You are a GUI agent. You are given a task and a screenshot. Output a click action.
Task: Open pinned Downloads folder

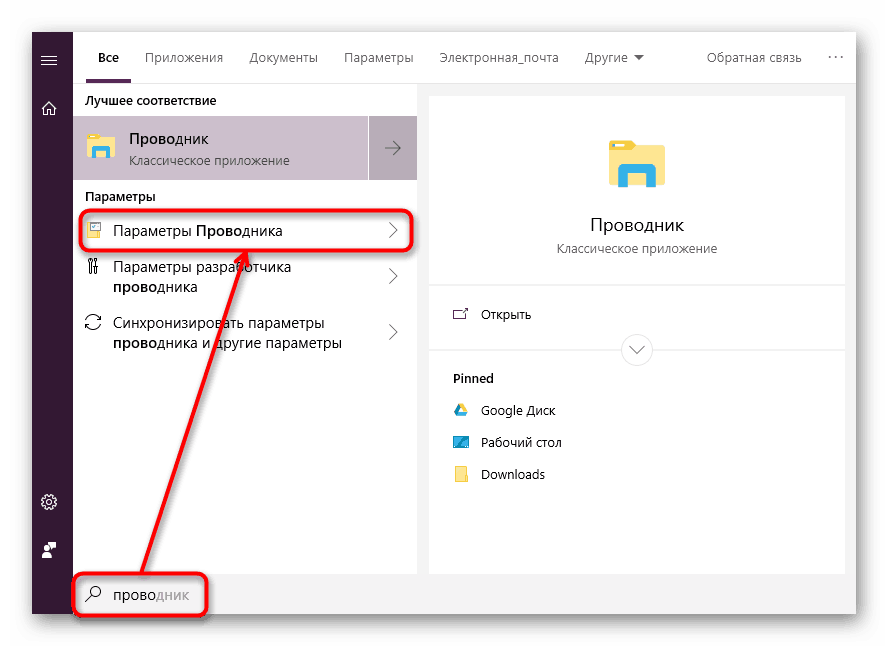[x=513, y=474]
